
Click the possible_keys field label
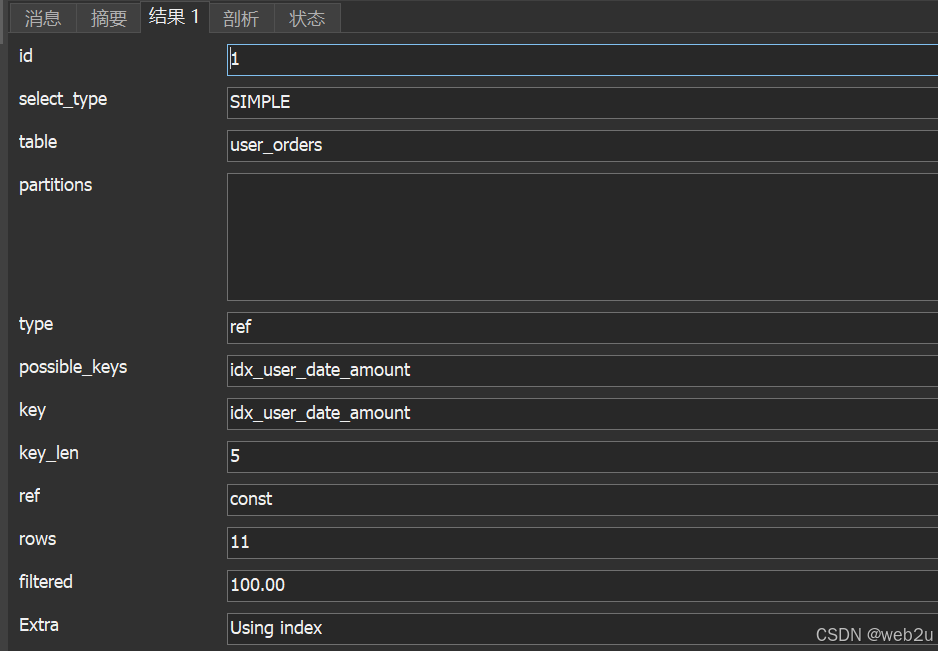tap(73, 367)
